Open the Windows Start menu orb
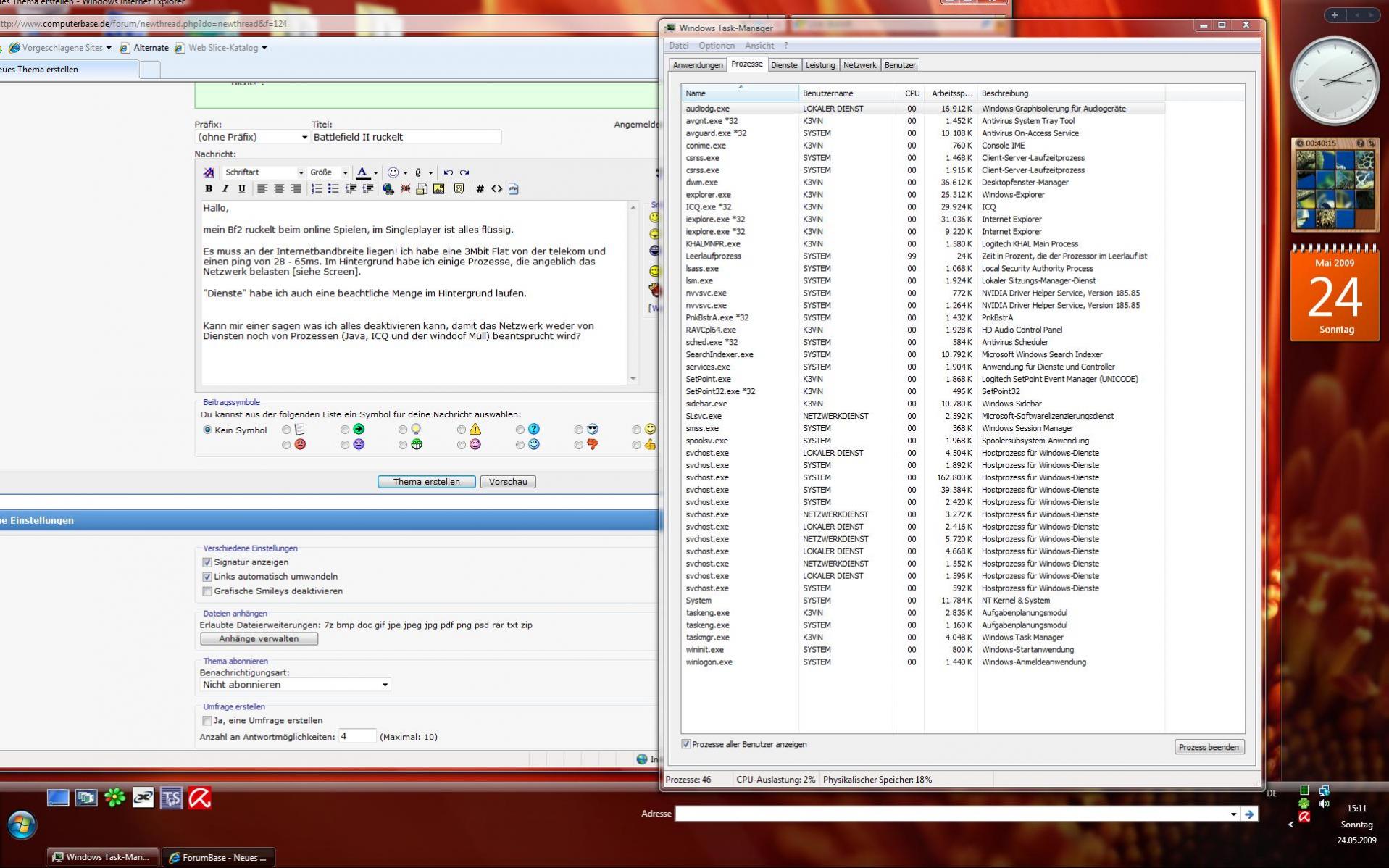This screenshot has height=868, width=1389. tap(22, 825)
